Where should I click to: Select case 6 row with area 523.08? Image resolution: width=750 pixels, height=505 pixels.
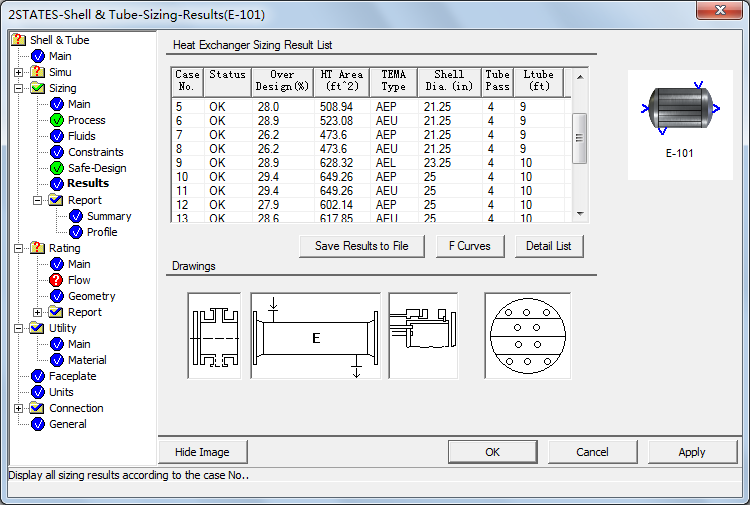[371, 121]
